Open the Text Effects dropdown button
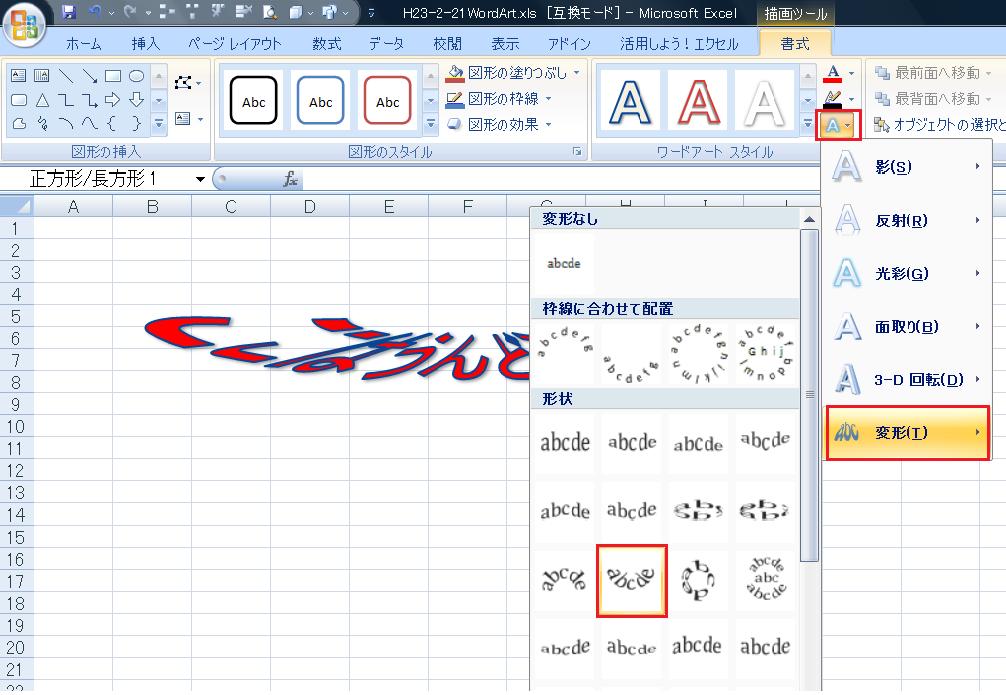1006x695 pixels. coord(839,126)
